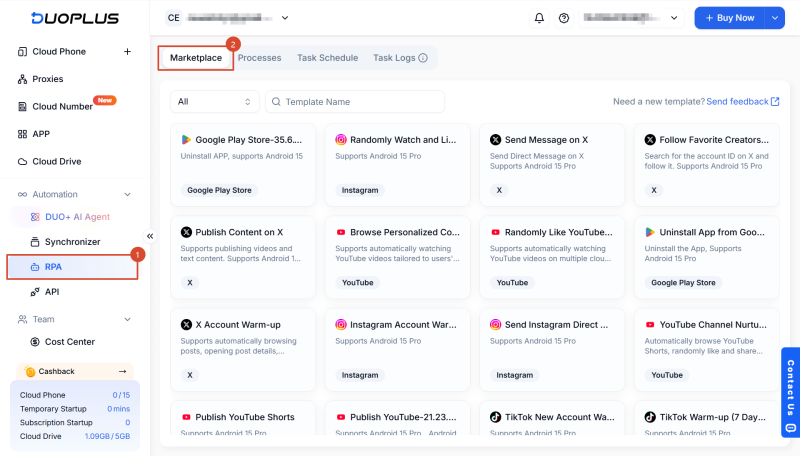Click the help question mark icon
The image size is (800, 456).
click(x=564, y=18)
